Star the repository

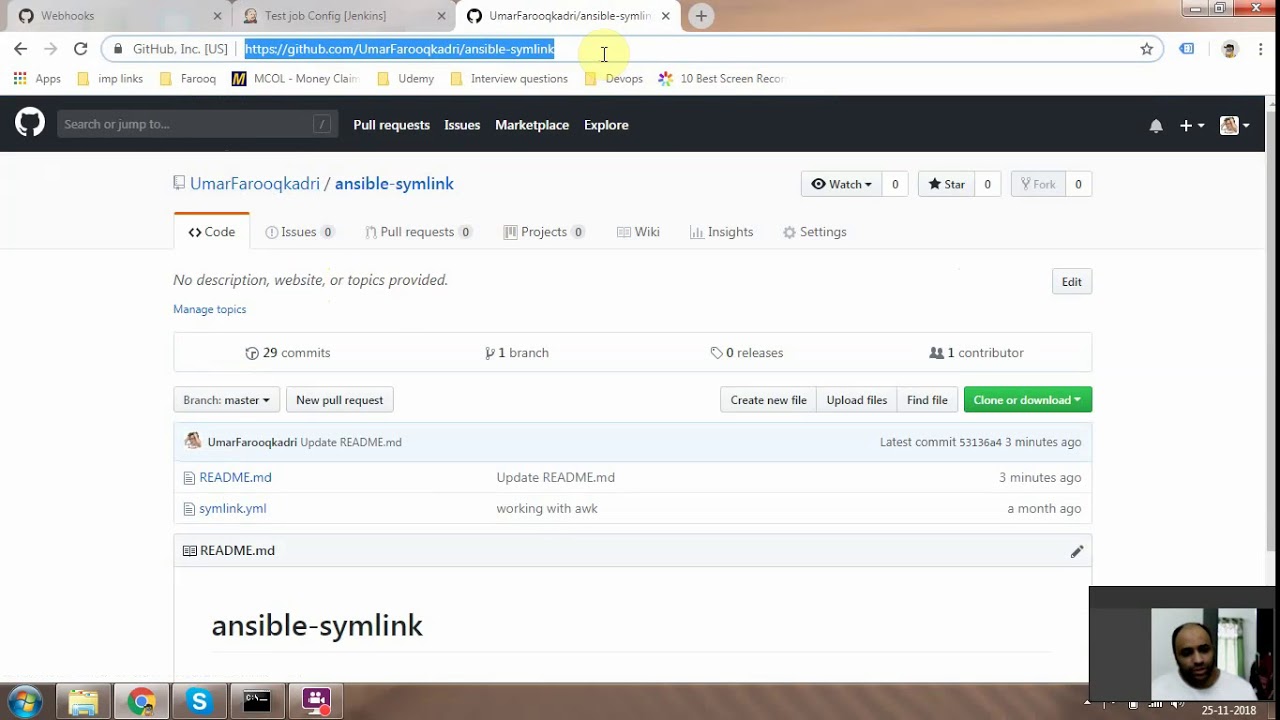[x=946, y=184]
